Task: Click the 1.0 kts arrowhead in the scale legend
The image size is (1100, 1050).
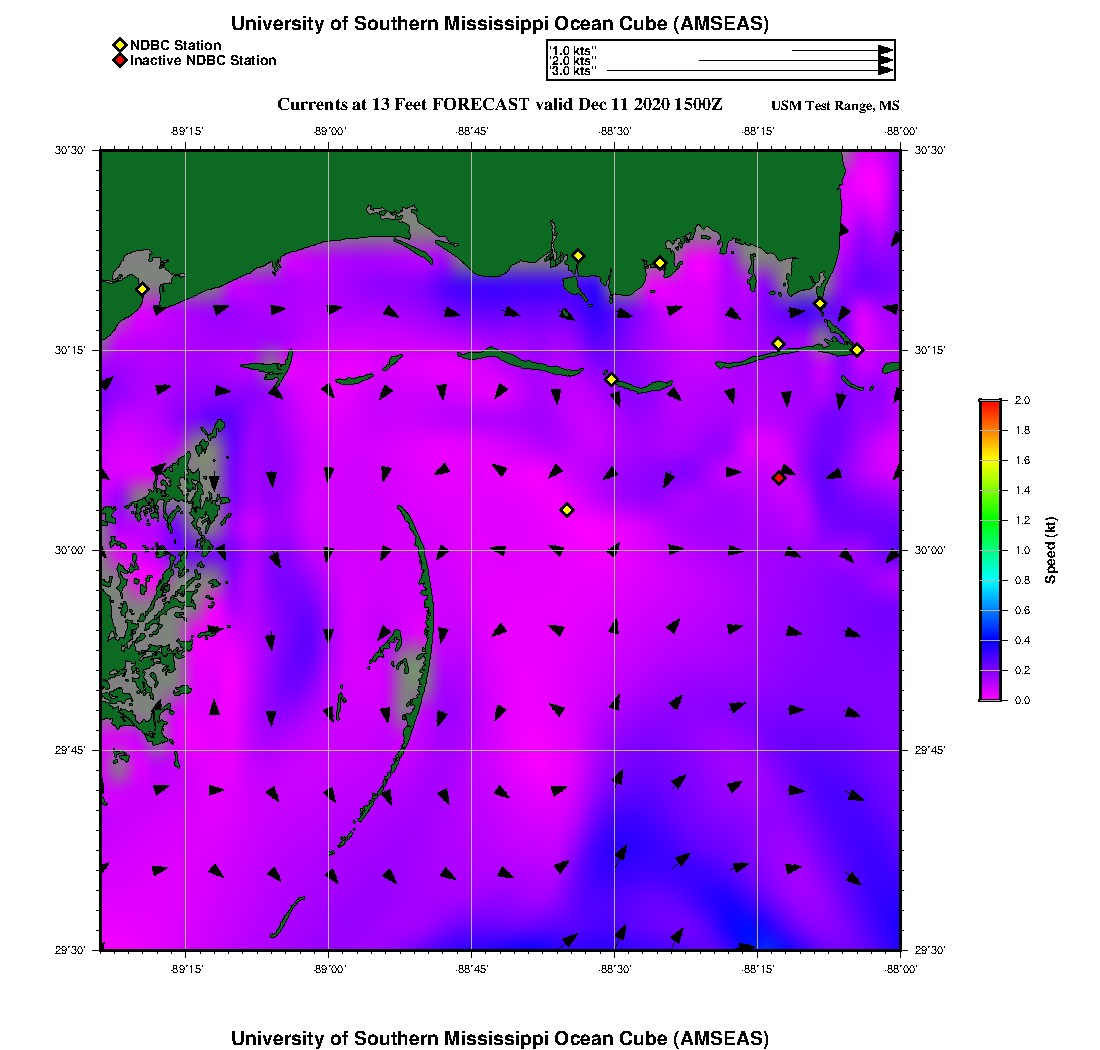Action: (885, 50)
